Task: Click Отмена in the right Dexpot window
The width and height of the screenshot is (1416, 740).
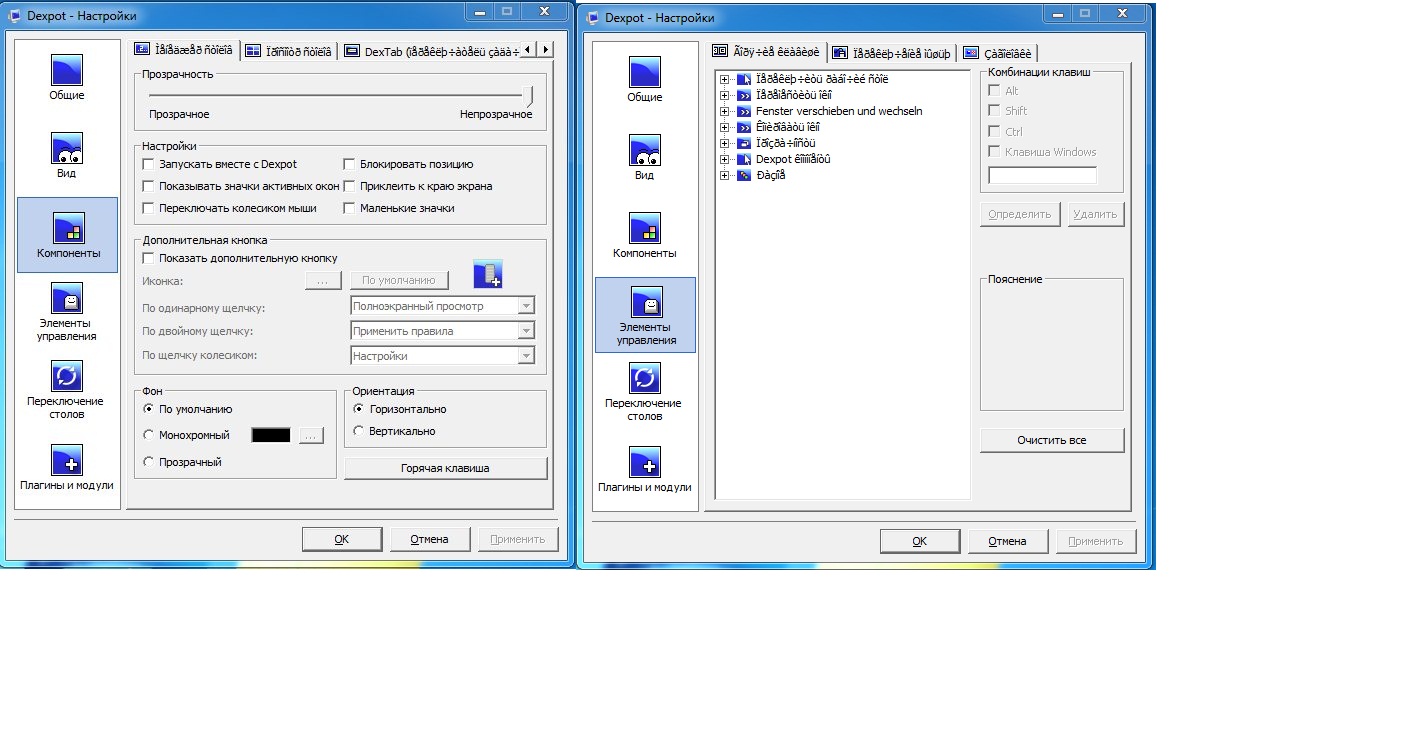Action: (x=1008, y=541)
